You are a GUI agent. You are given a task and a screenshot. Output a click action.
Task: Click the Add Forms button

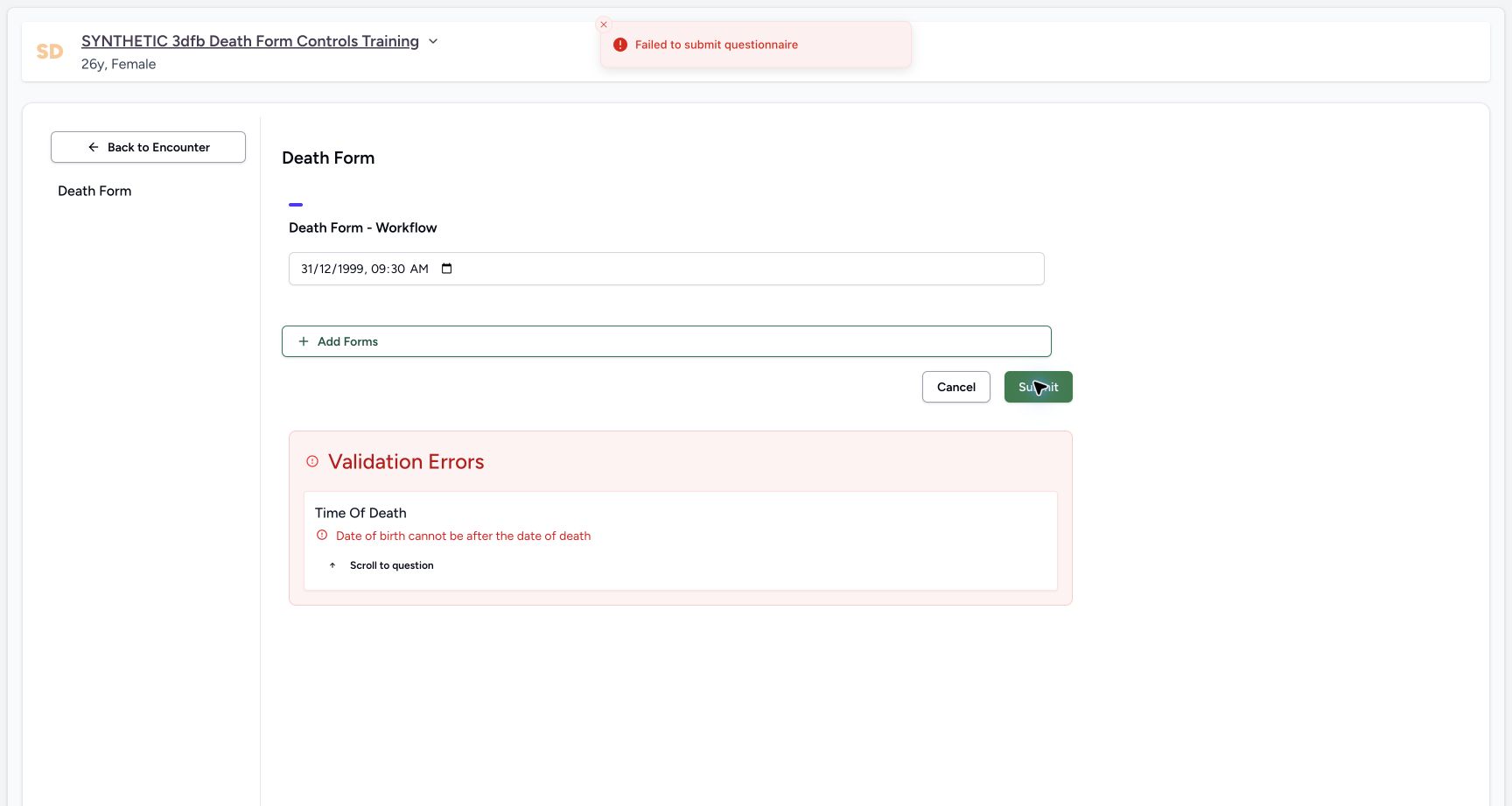tap(667, 341)
